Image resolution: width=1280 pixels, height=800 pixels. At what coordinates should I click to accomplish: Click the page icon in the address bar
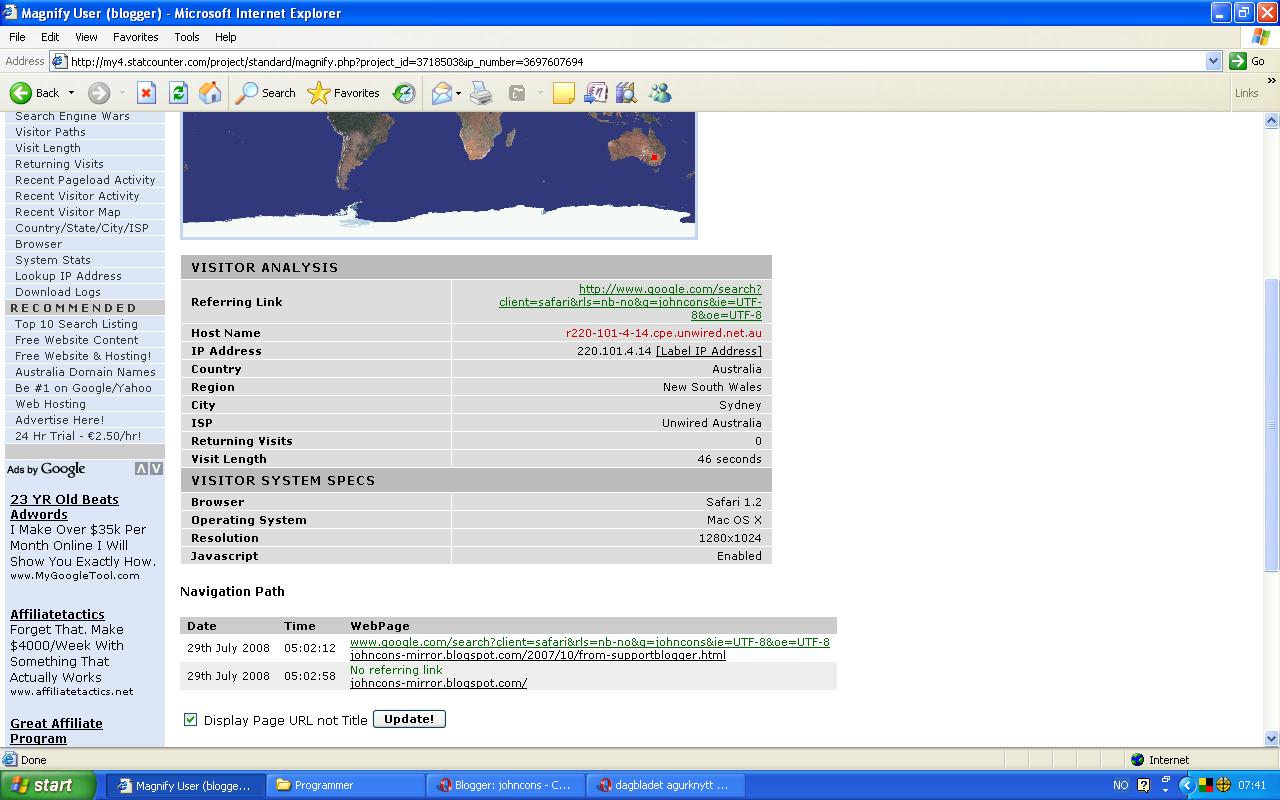click(x=60, y=61)
